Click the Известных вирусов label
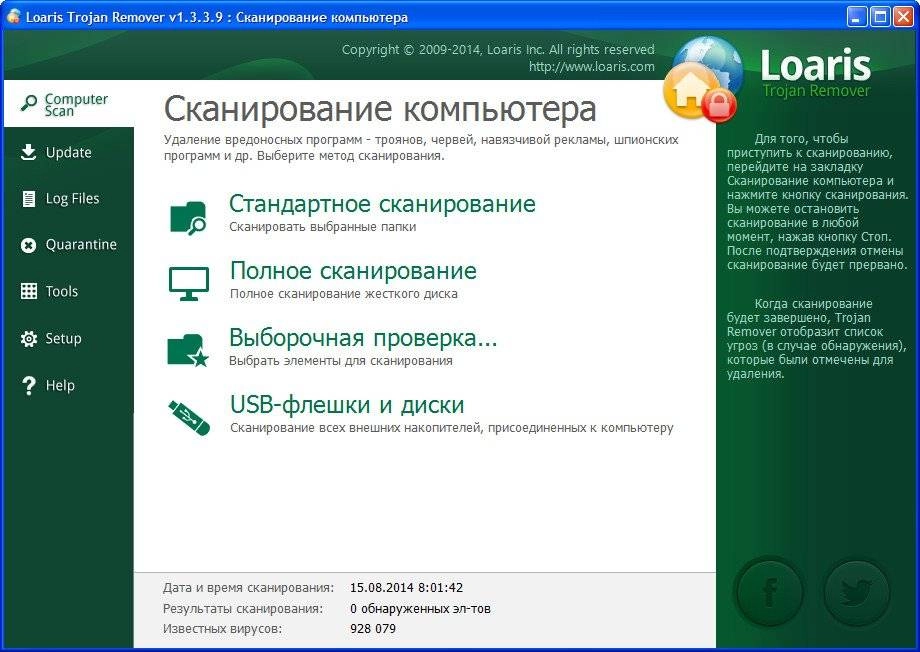Viewport: 920px width, 652px height. coord(222,629)
